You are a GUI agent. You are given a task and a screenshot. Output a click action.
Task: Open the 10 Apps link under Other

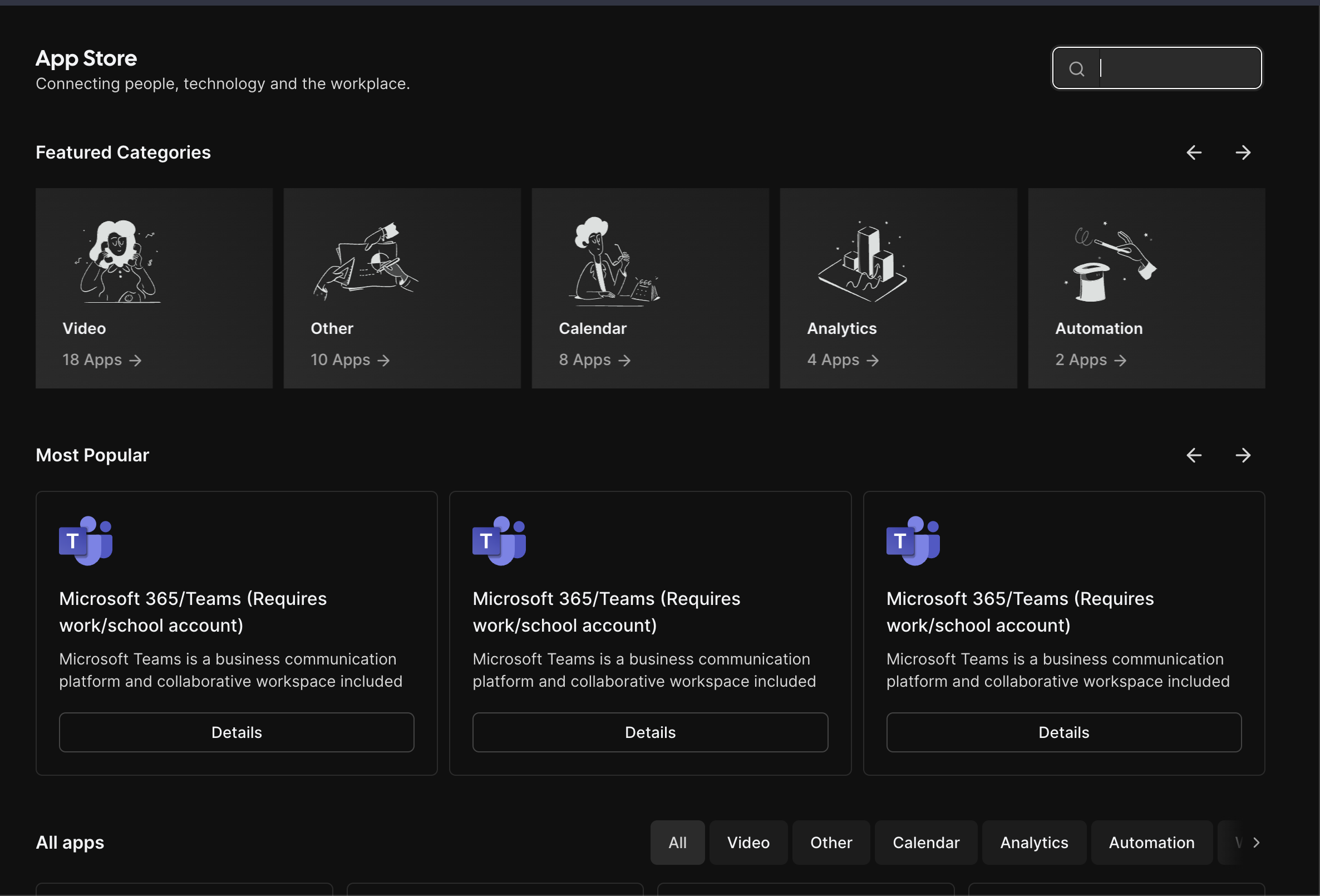[x=350, y=360]
